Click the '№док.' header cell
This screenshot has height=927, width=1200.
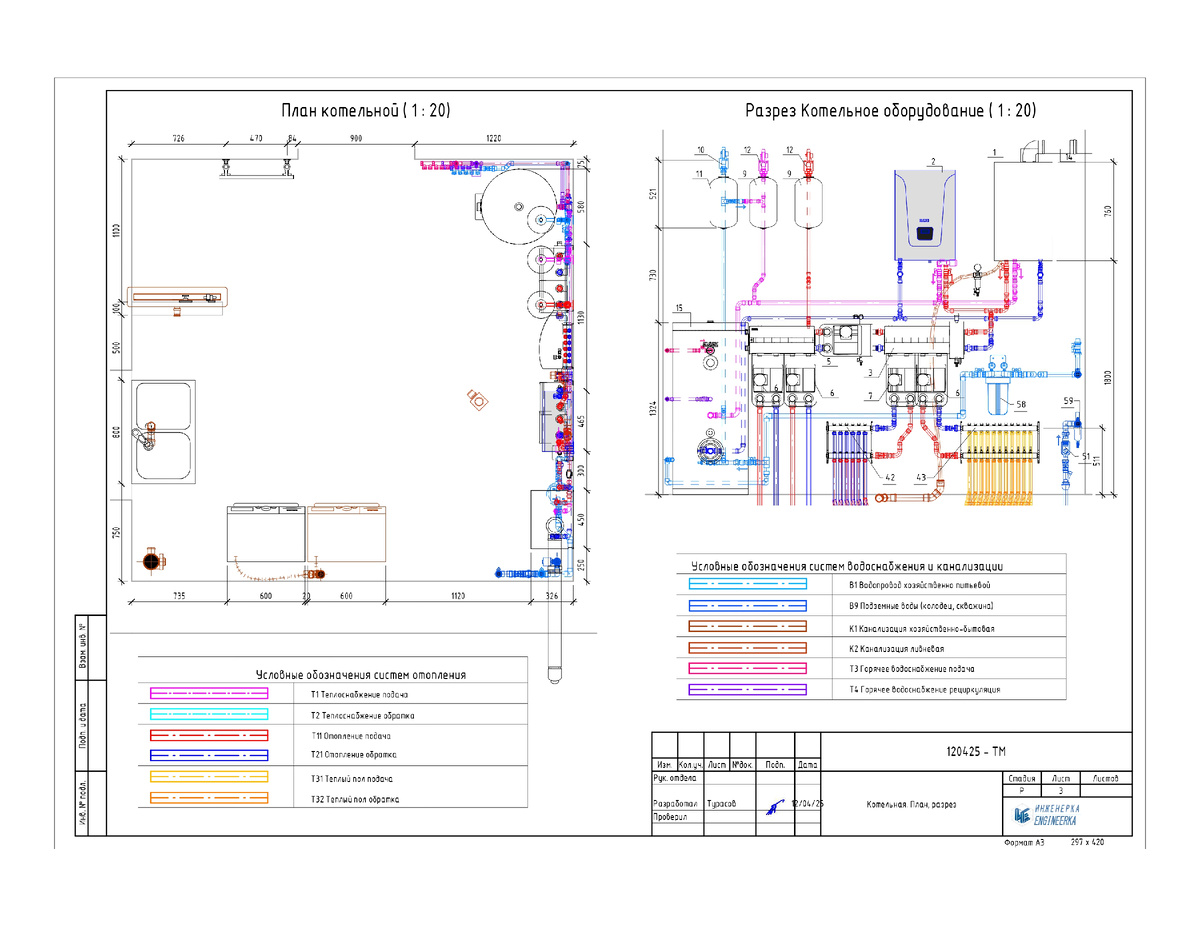click(x=742, y=764)
